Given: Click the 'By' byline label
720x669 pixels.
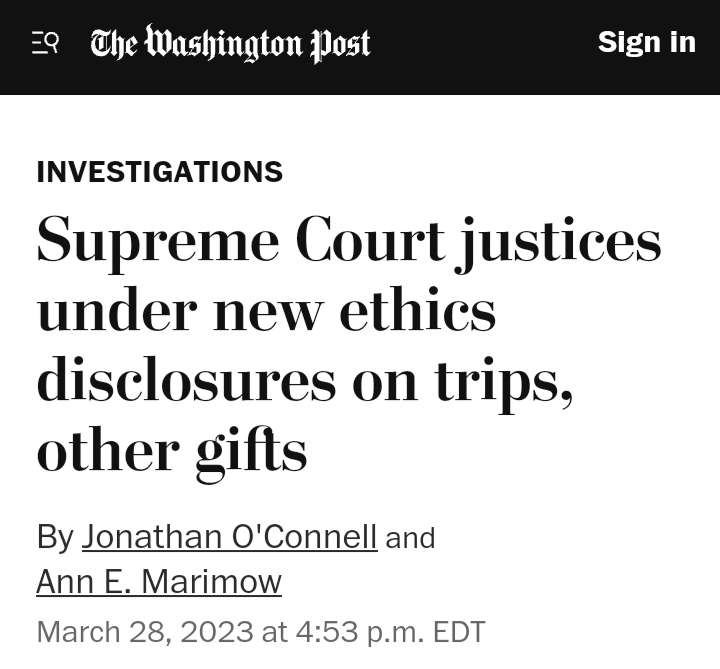Looking at the screenshot, I should [55, 537].
